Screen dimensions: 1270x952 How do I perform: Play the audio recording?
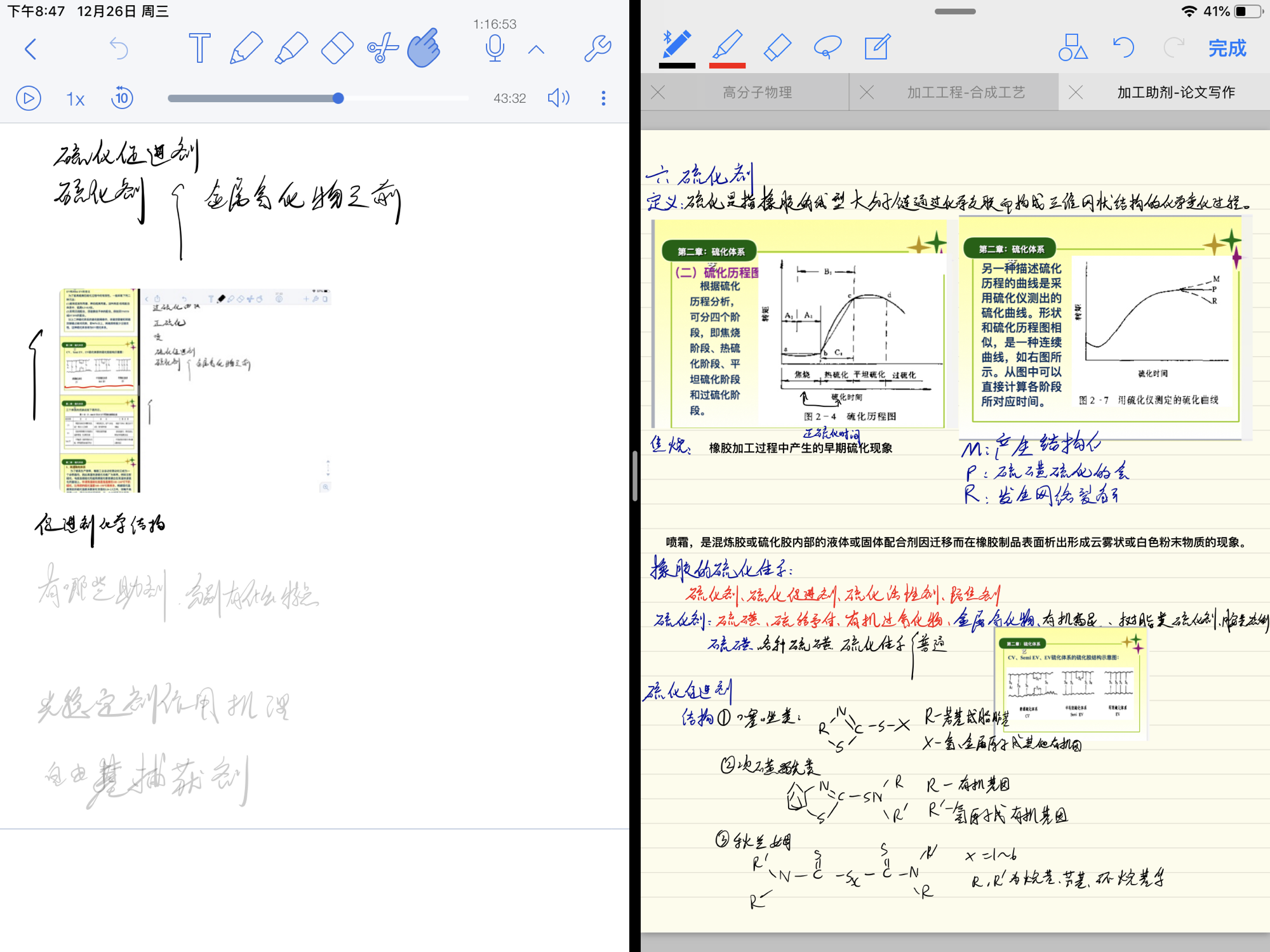(x=29, y=98)
